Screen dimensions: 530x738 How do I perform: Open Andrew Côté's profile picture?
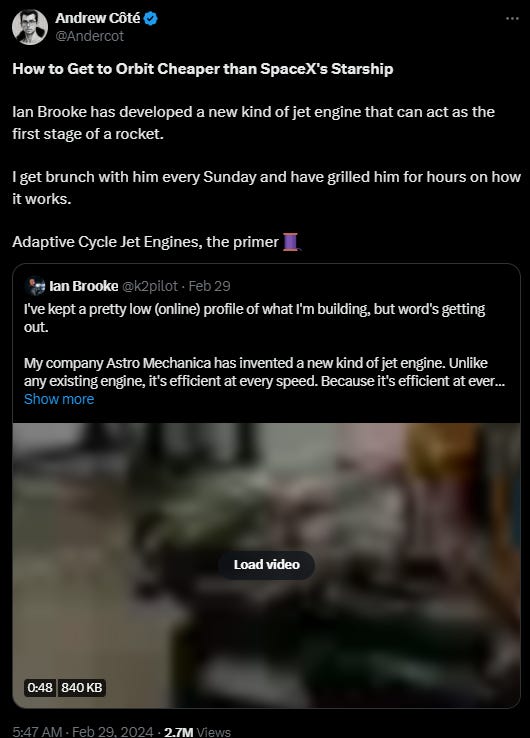(30, 27)
